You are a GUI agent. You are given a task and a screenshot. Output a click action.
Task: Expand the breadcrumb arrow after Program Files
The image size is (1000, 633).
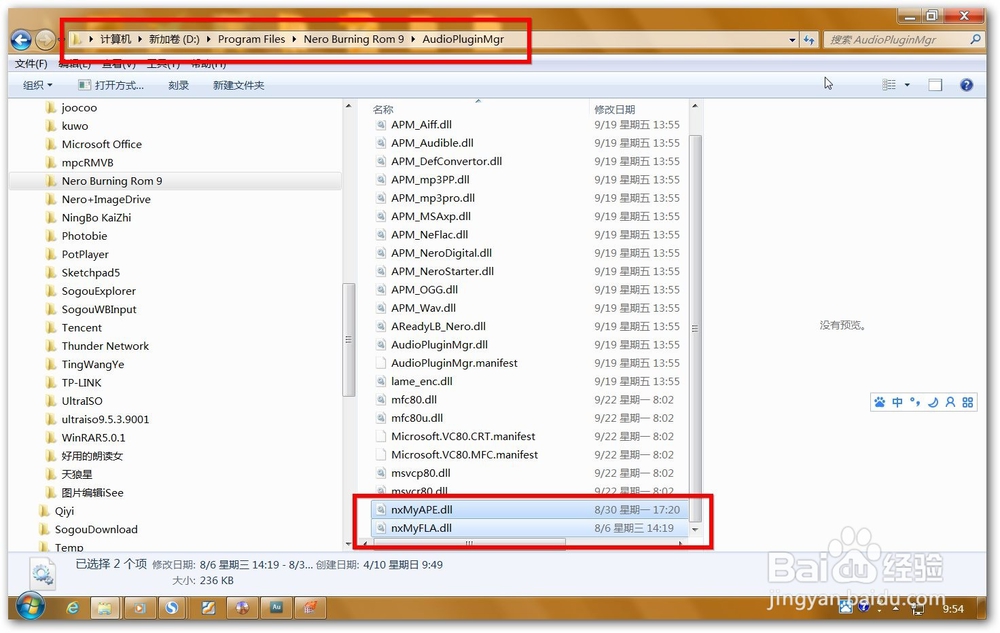[295, 40]
